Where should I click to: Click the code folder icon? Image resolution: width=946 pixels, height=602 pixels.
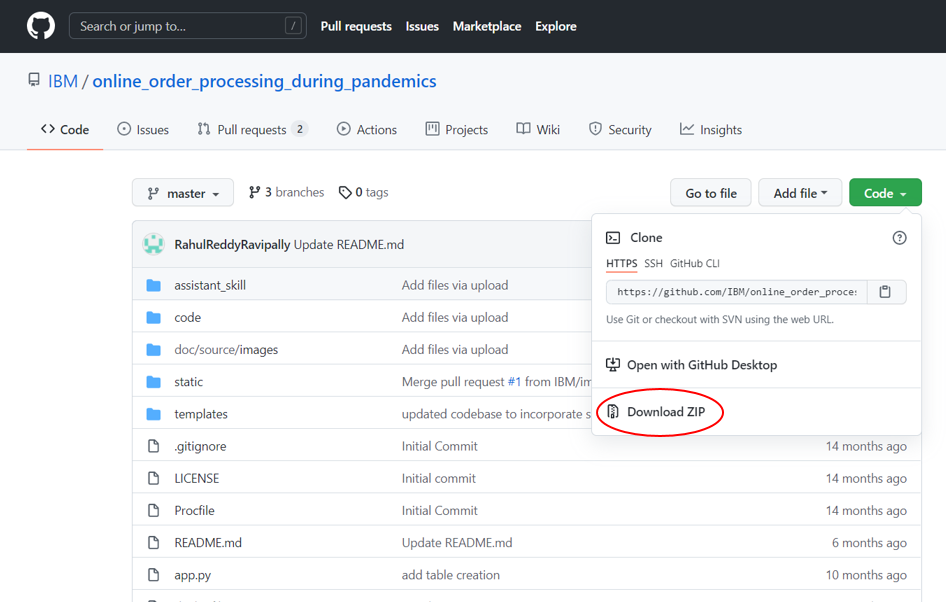click(154, 317)
